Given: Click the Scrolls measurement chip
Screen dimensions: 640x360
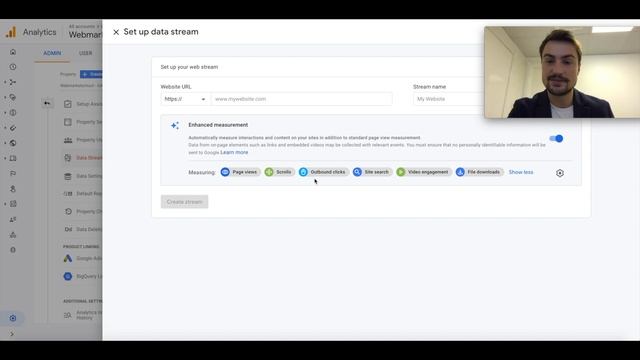Looking at the screenshot, I should 279,172.
